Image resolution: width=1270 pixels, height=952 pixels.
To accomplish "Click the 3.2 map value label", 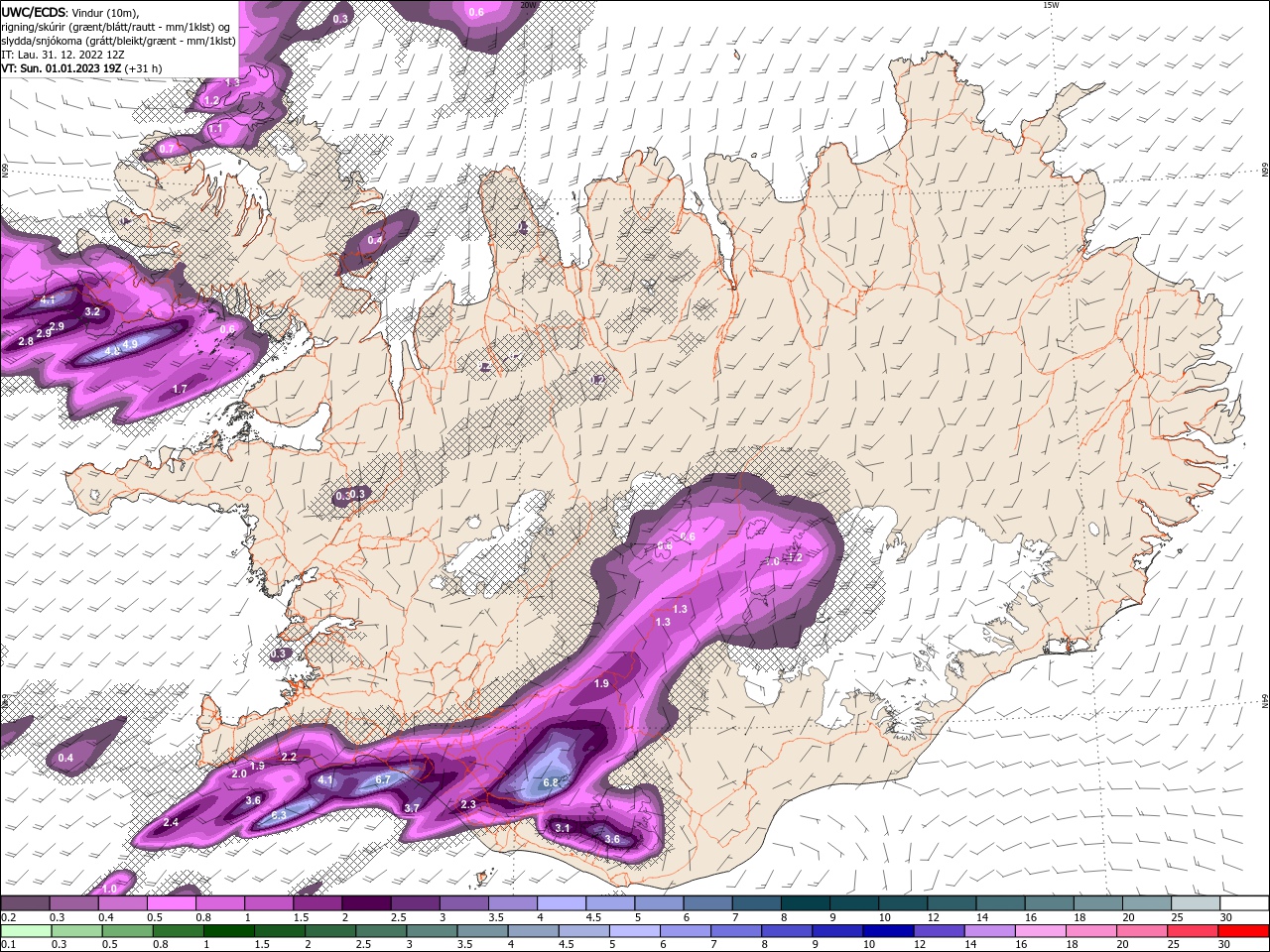I will 92,311.
